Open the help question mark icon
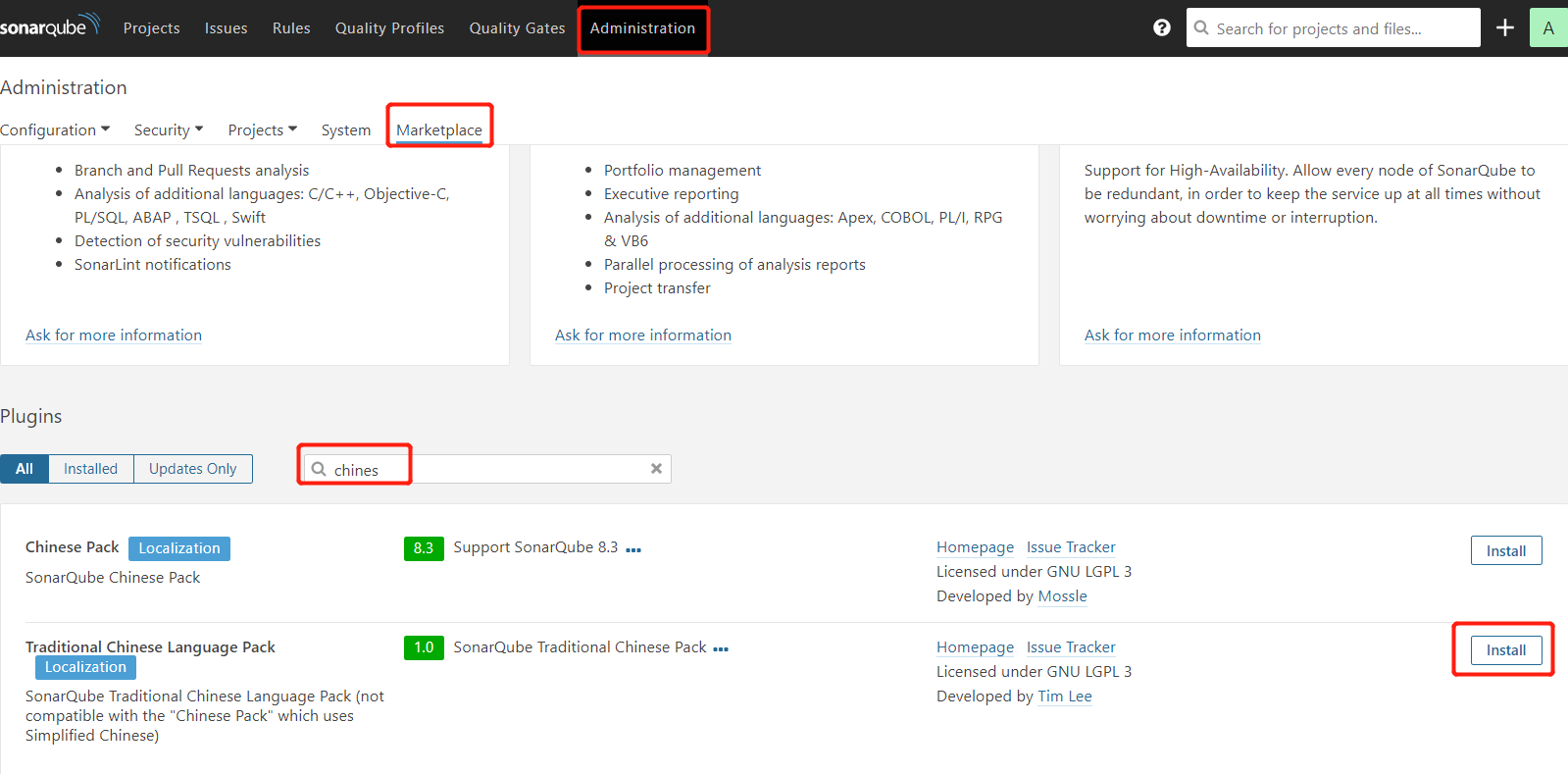 pyautogui.click(x=1162, y=27)
